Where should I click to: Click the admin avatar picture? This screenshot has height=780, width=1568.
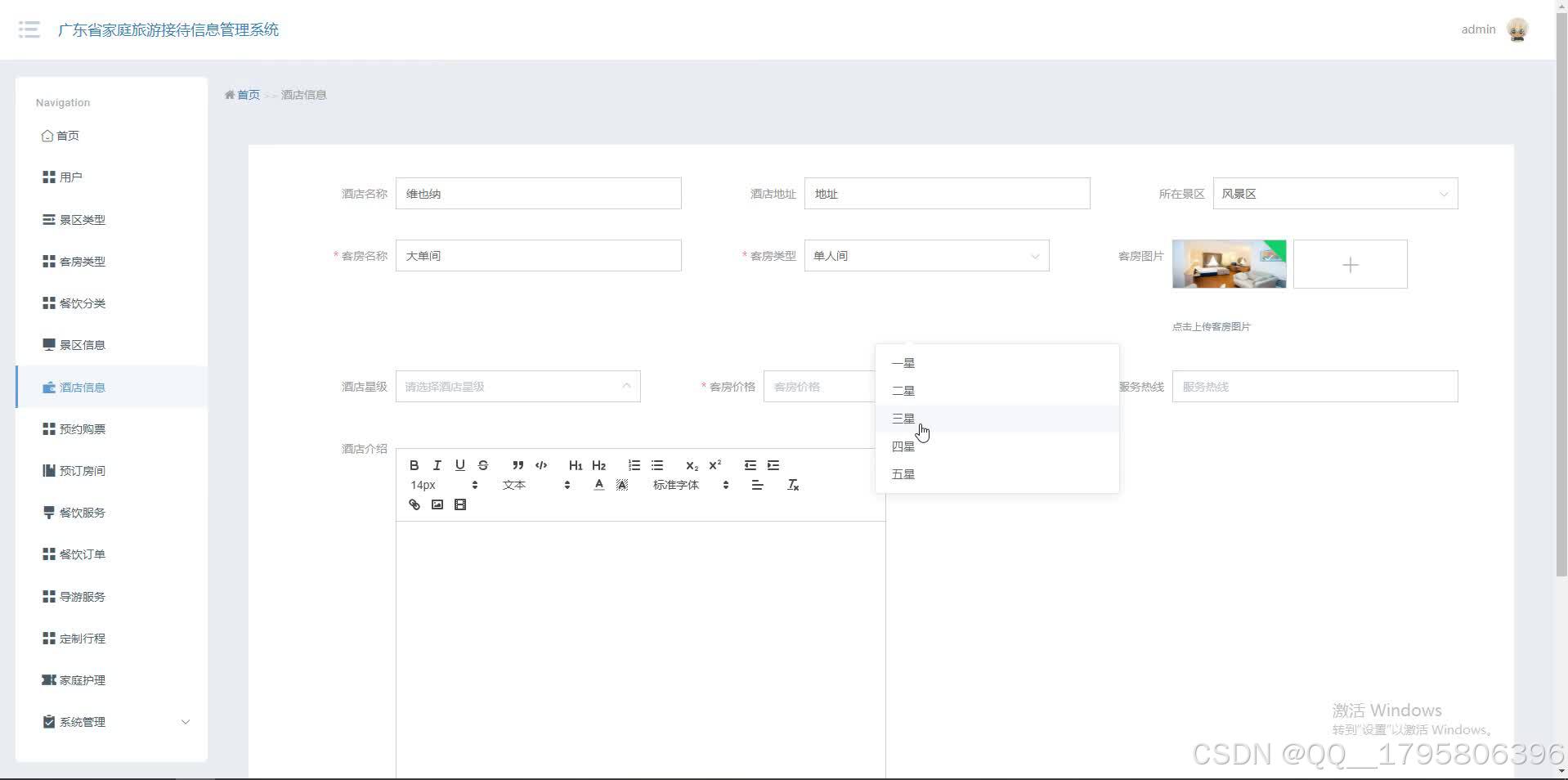[x=1517, y=29]
